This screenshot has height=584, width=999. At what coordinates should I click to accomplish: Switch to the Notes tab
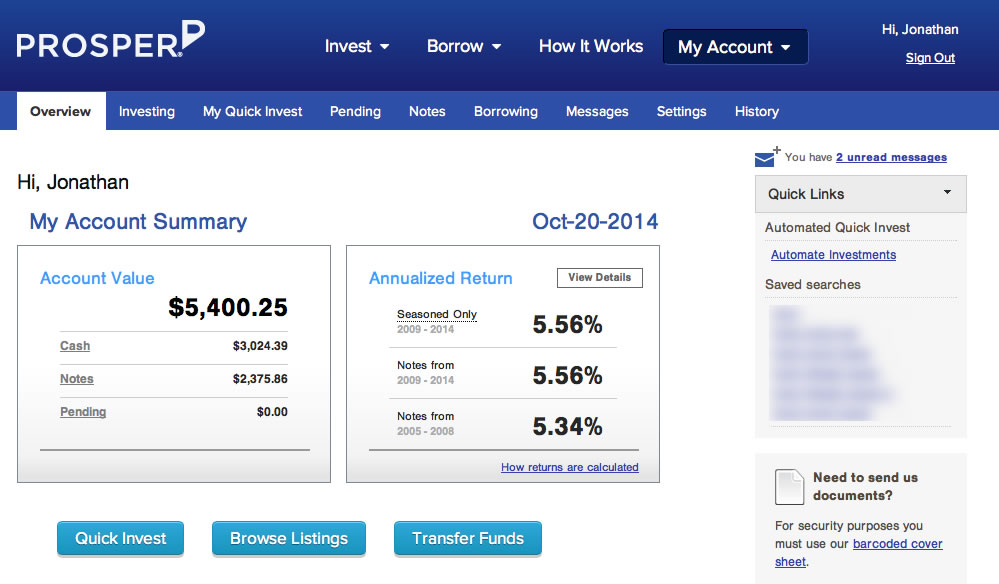point(427,111)
